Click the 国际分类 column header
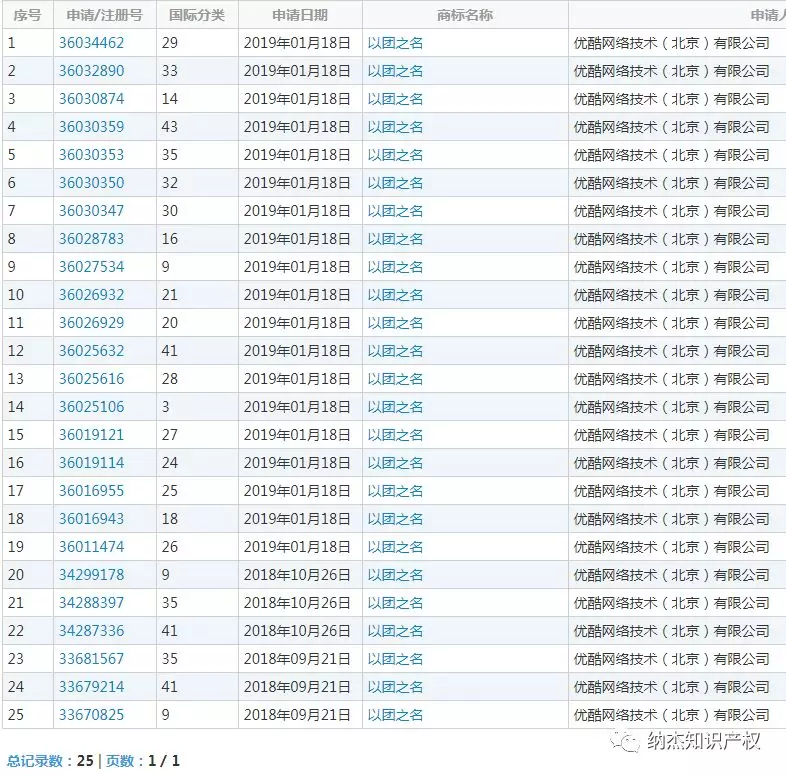The image size is (786, 775). [x=197, y=15]
